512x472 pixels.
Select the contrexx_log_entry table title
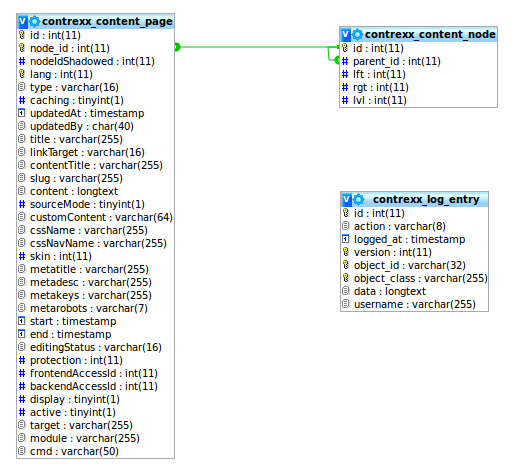(x=426, y=200)
